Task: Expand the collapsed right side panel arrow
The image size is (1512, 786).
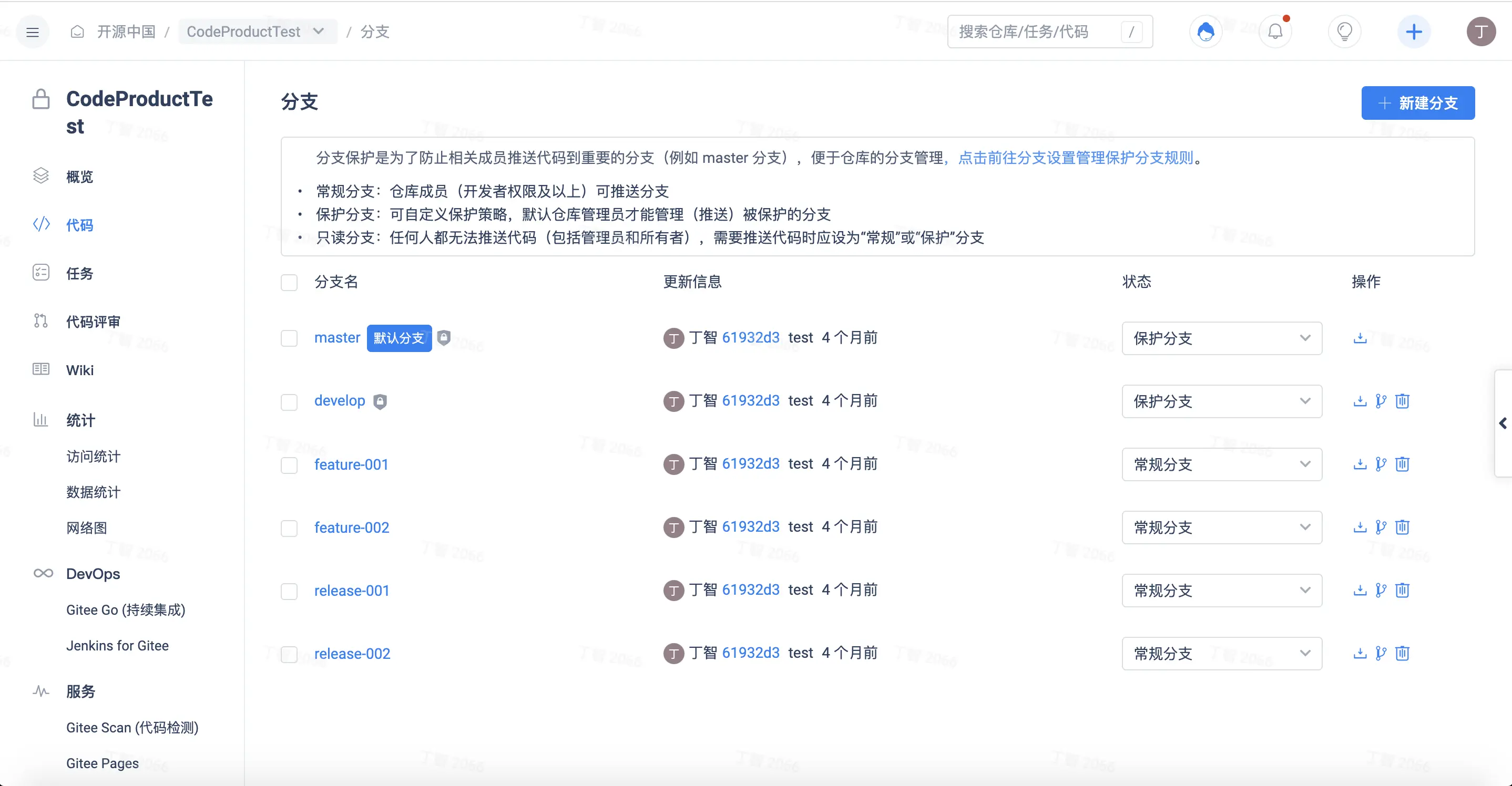Action: (1503, 423)
